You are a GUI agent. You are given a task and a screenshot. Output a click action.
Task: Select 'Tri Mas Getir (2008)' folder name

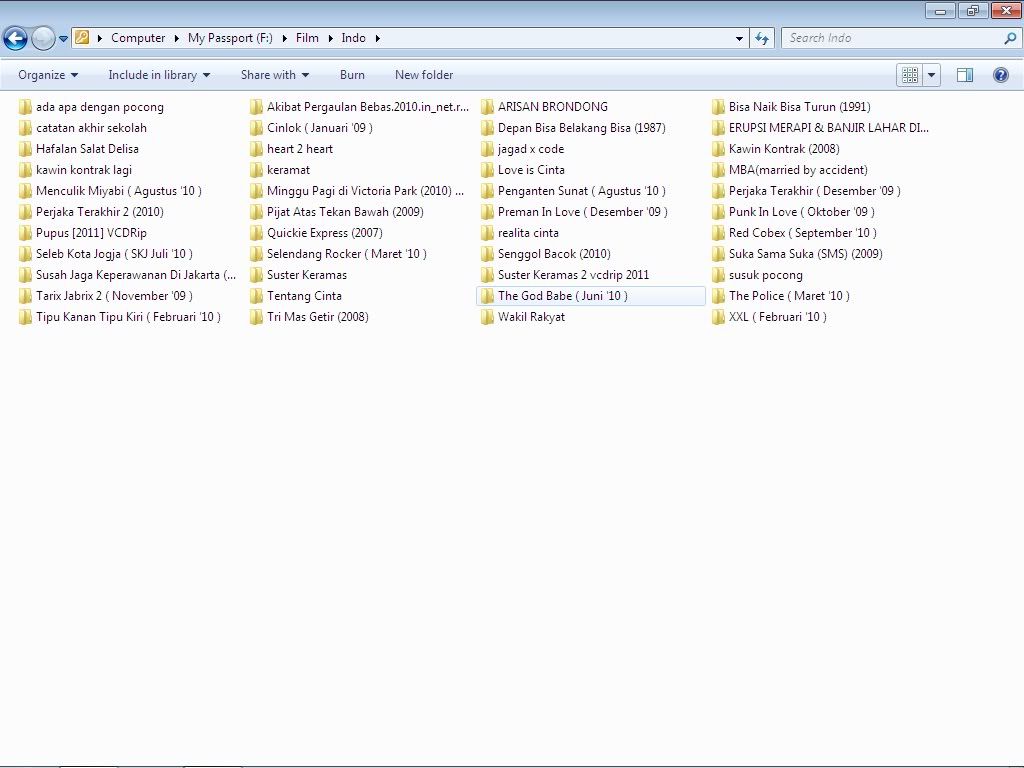pyautogui.click(x=317, y=317)
